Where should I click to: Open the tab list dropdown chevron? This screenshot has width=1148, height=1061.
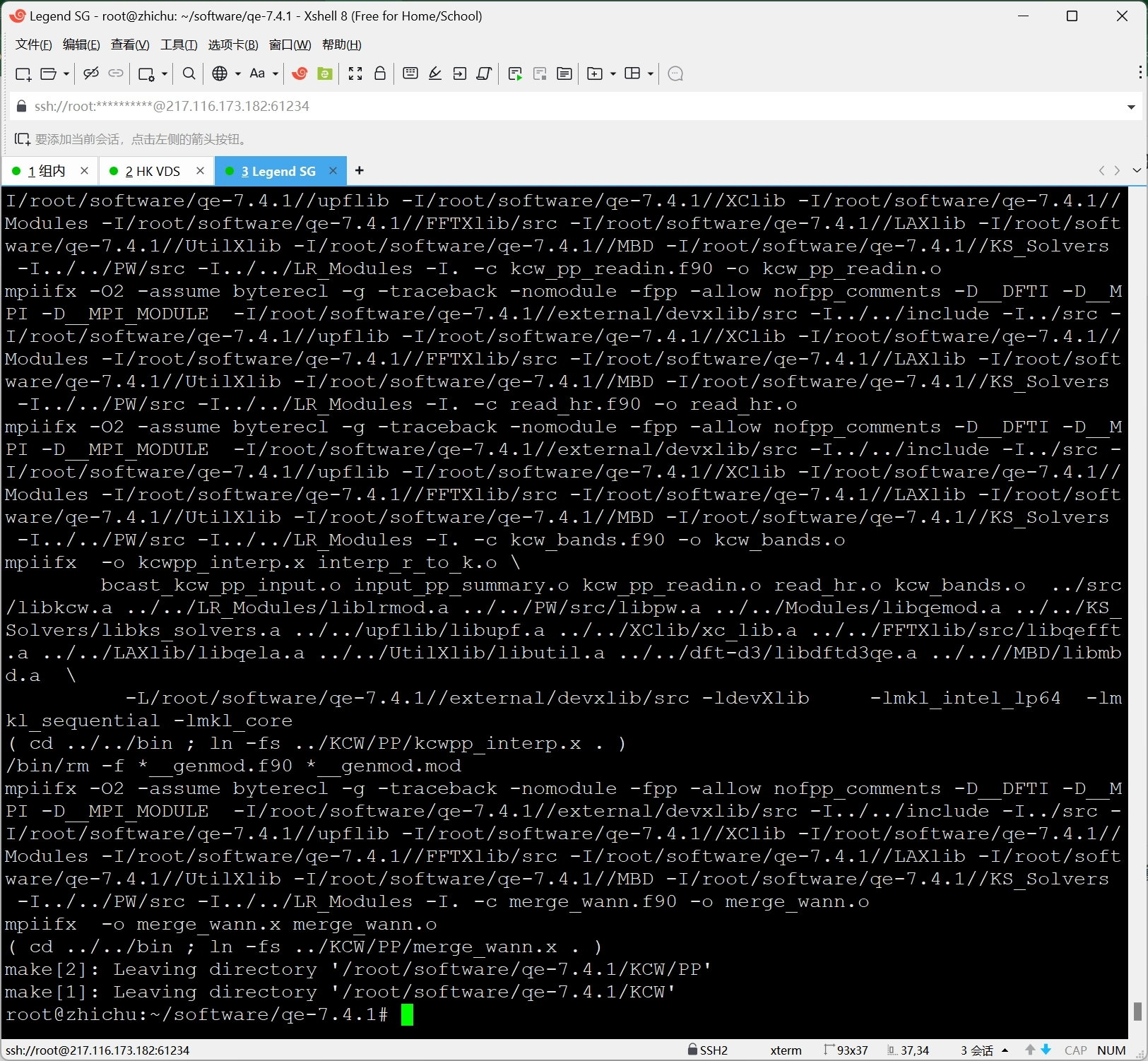[x=1137, y=170]
